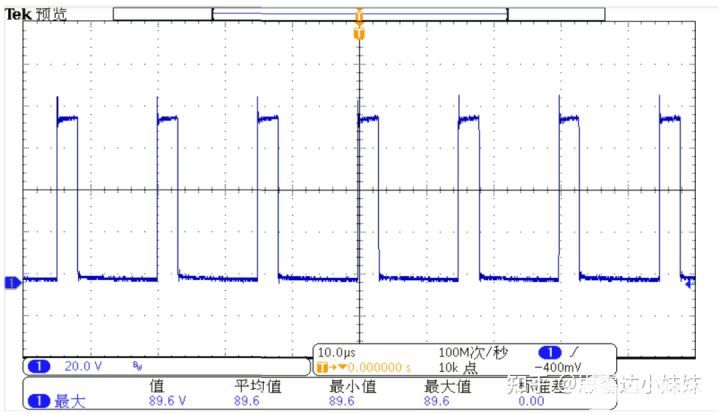Click the 89.6 V measurement value
720x414 pixels.
click(x=167, y=401)
